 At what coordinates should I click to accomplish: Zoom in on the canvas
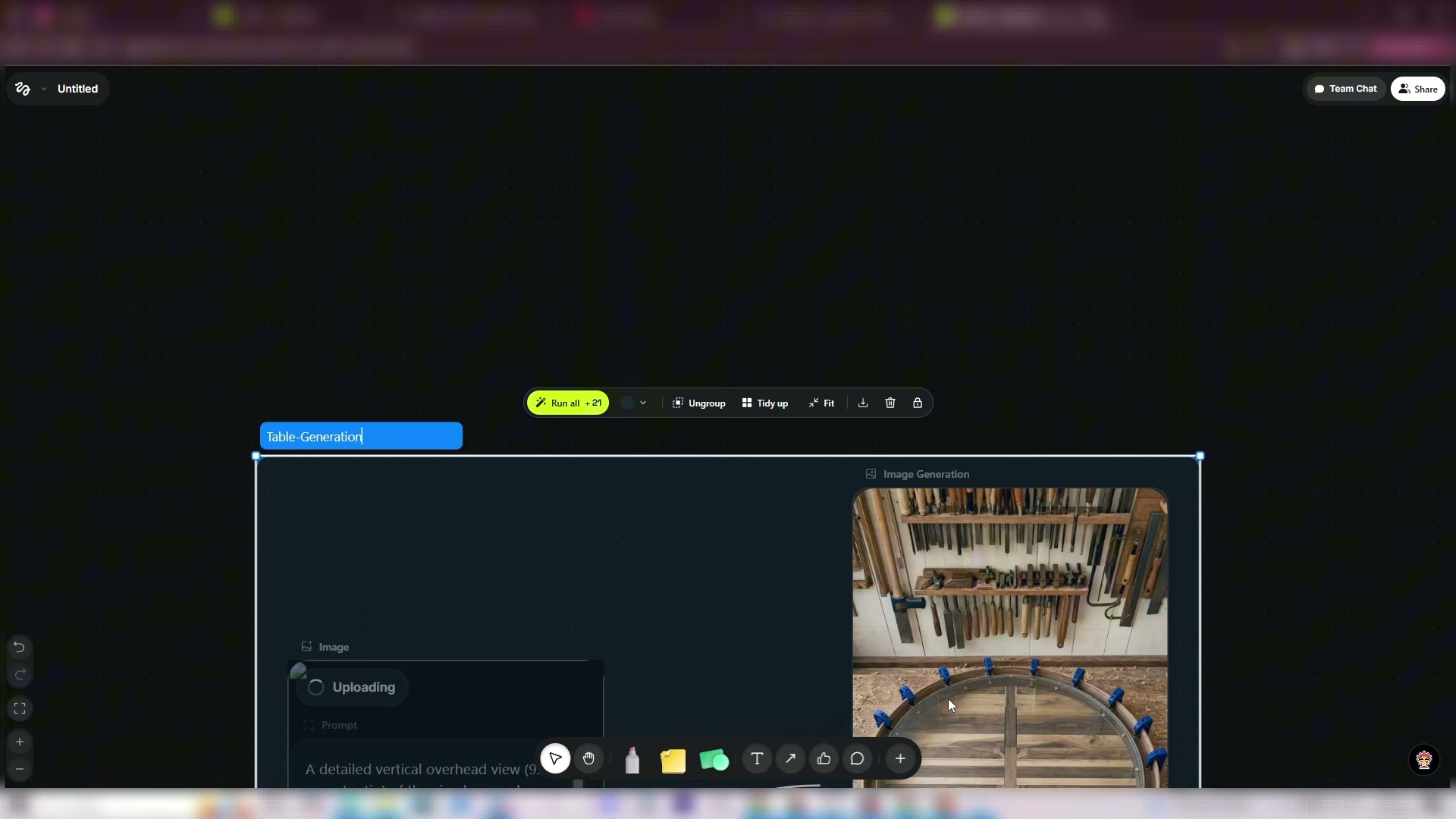click(x=20, y=742)
